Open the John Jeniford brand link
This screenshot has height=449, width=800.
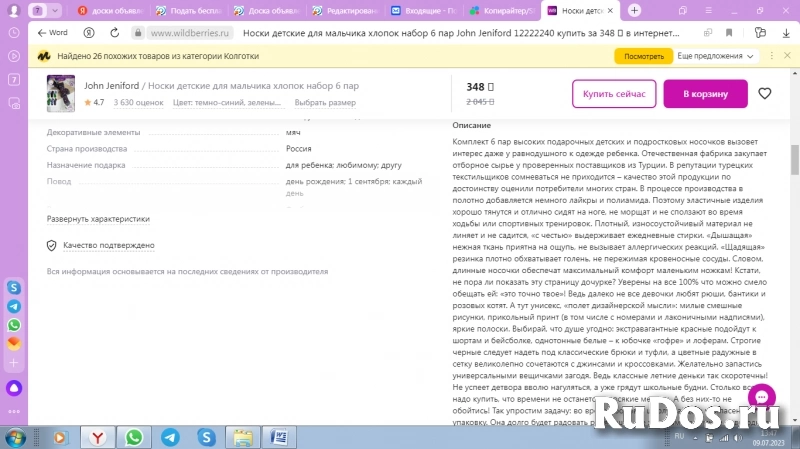111,86
